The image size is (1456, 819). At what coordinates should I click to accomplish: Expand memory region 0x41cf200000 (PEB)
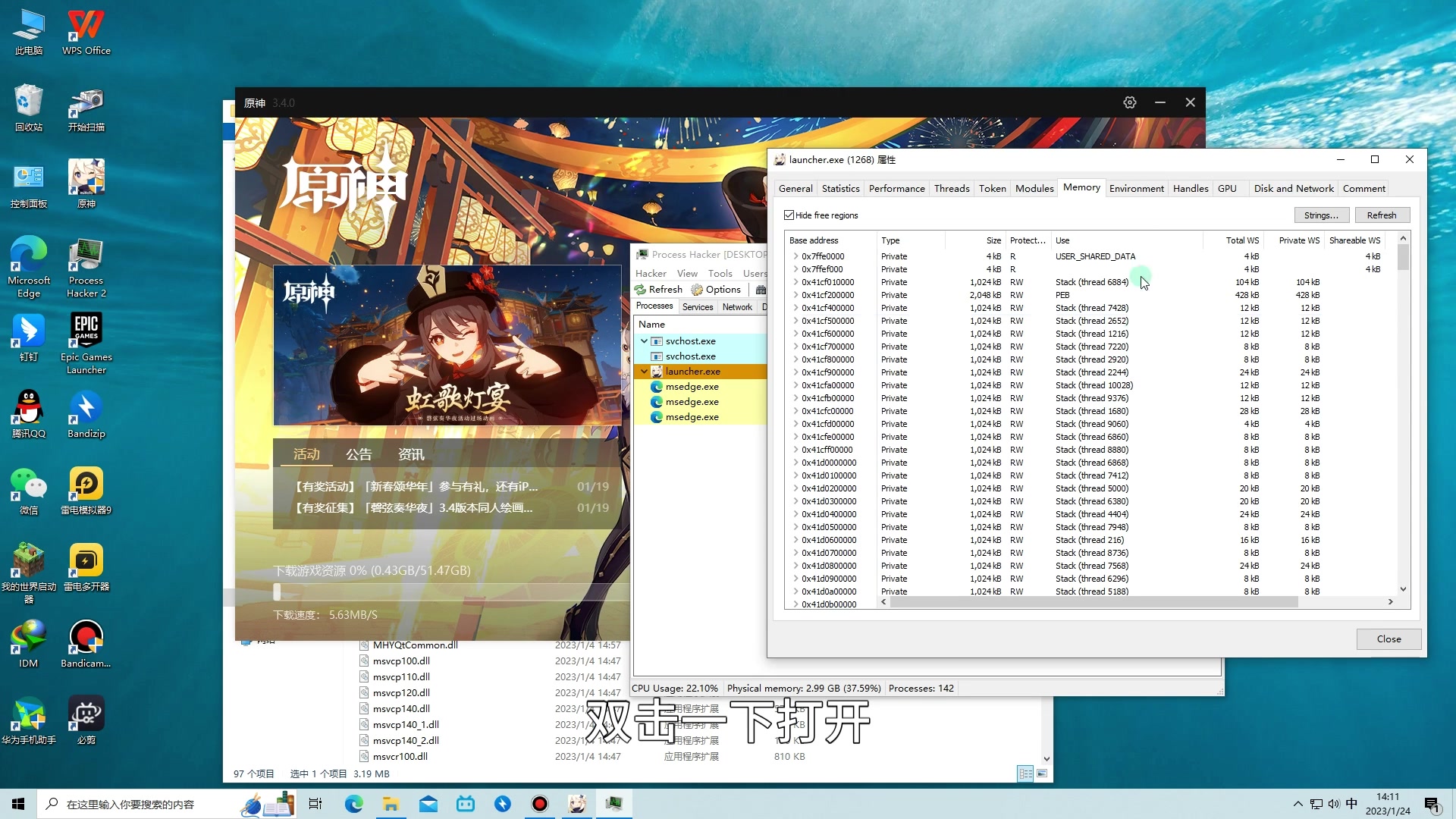(x=795, y=295)
